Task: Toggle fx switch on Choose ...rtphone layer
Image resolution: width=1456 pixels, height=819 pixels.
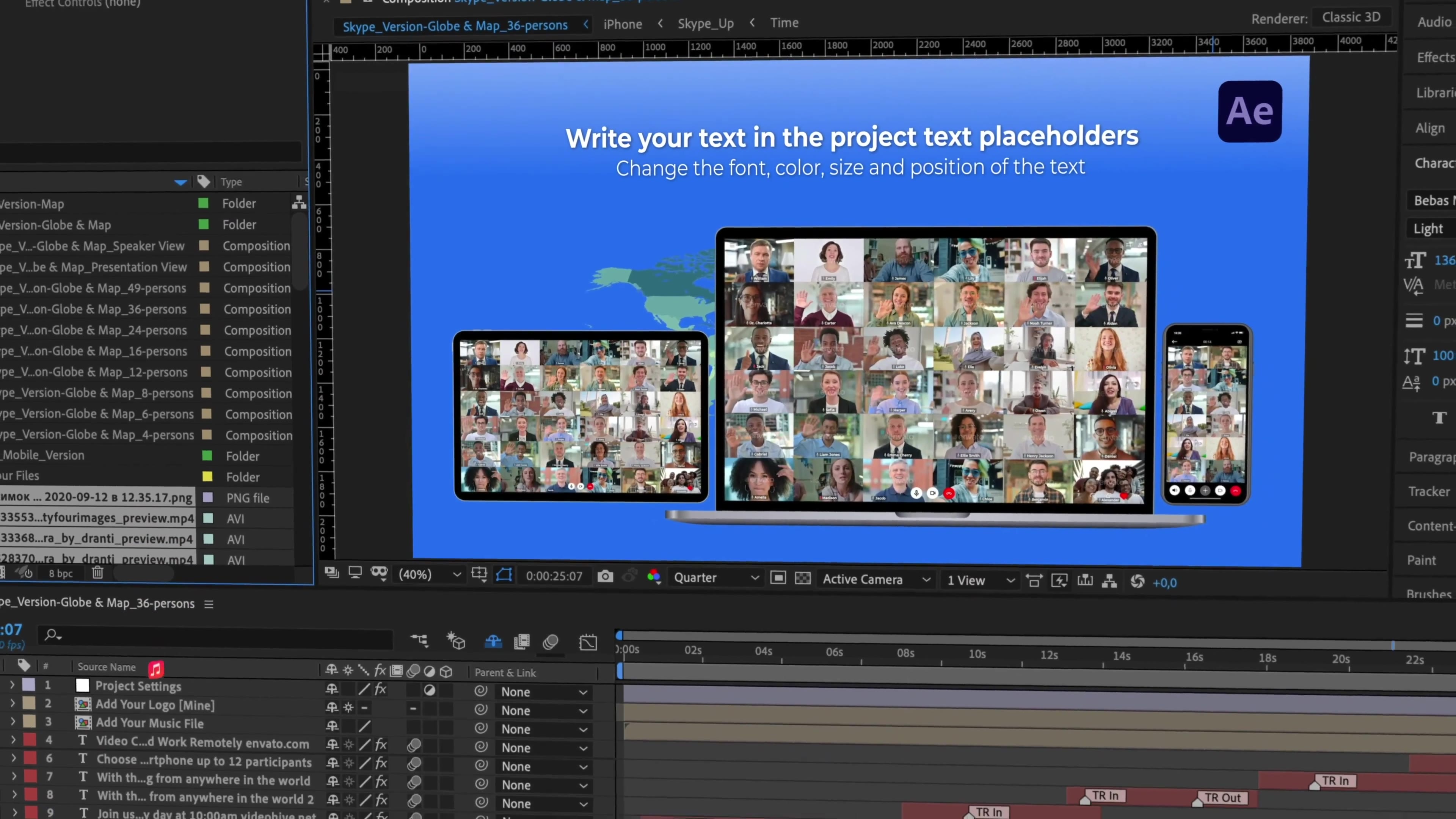Action: tap(381, 763)
